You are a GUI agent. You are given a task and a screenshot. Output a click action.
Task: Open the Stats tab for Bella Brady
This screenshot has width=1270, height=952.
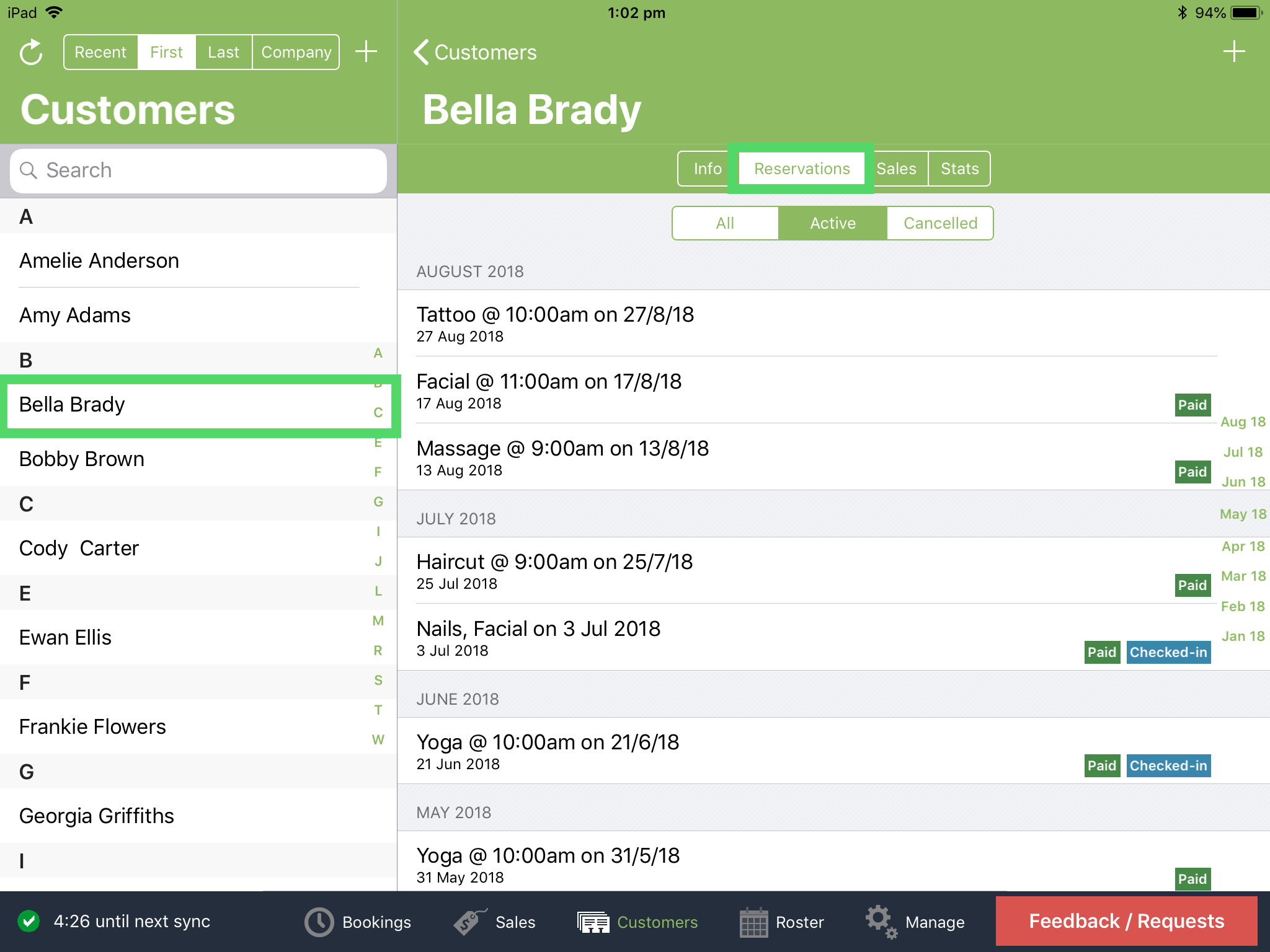coord(959,168)
